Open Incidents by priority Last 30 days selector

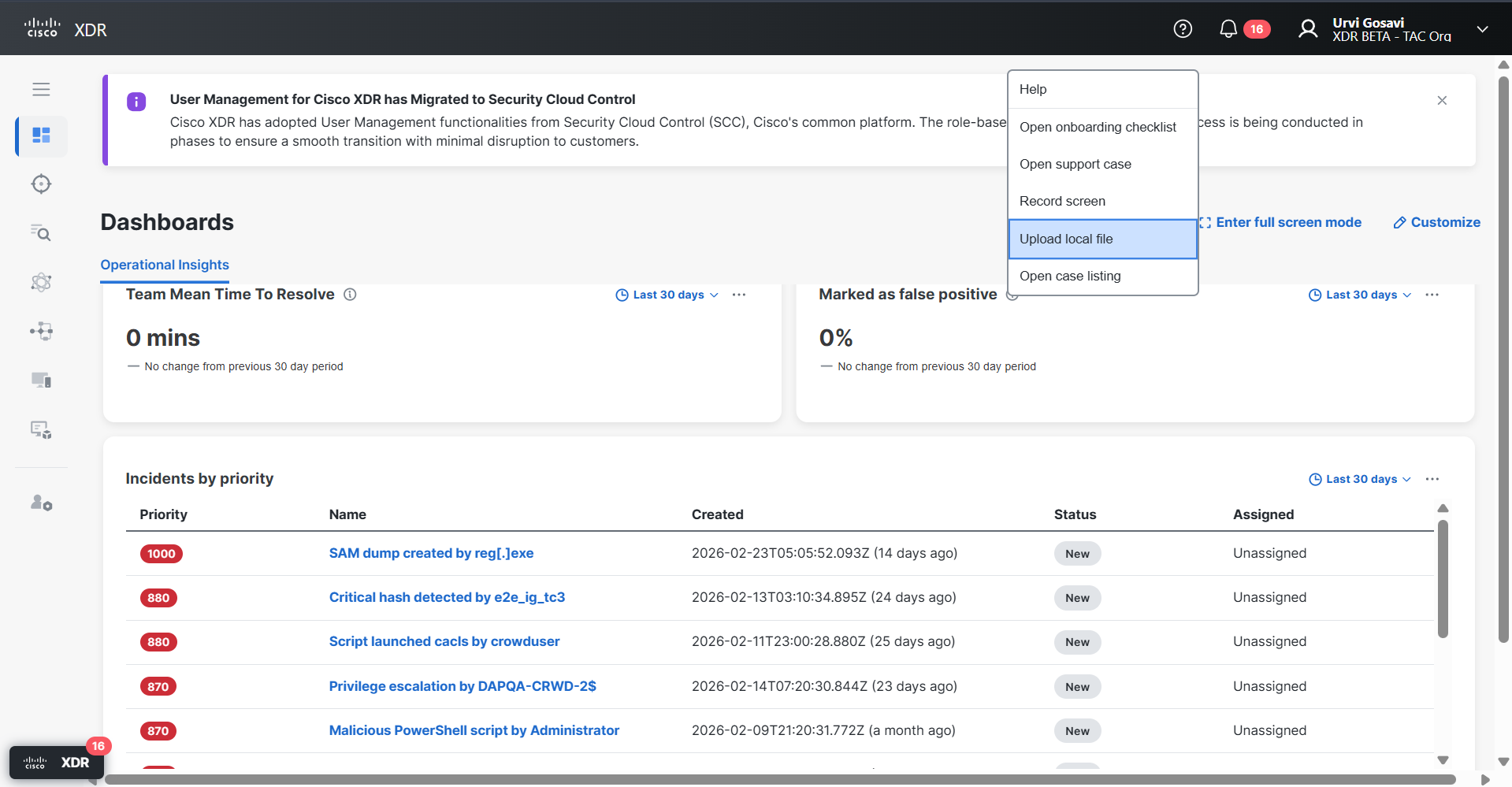tap(1358, 479)
